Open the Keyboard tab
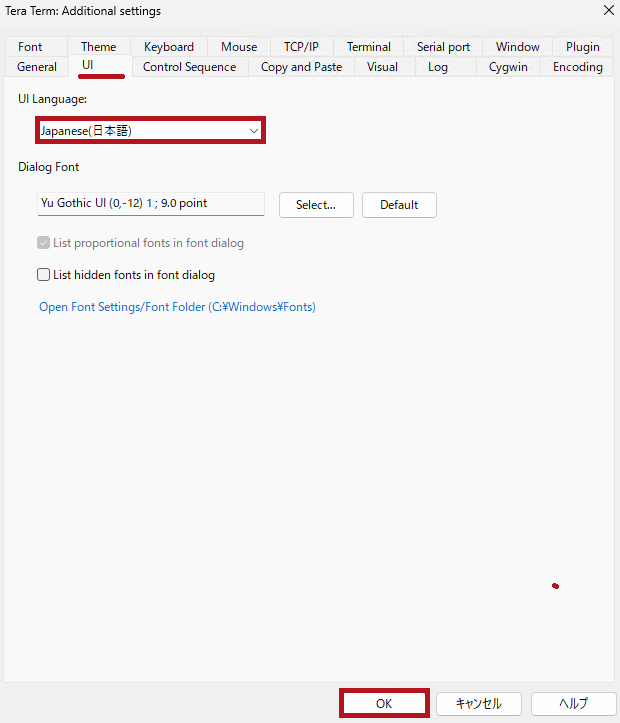Screen dimensions: 620x723 169,47
